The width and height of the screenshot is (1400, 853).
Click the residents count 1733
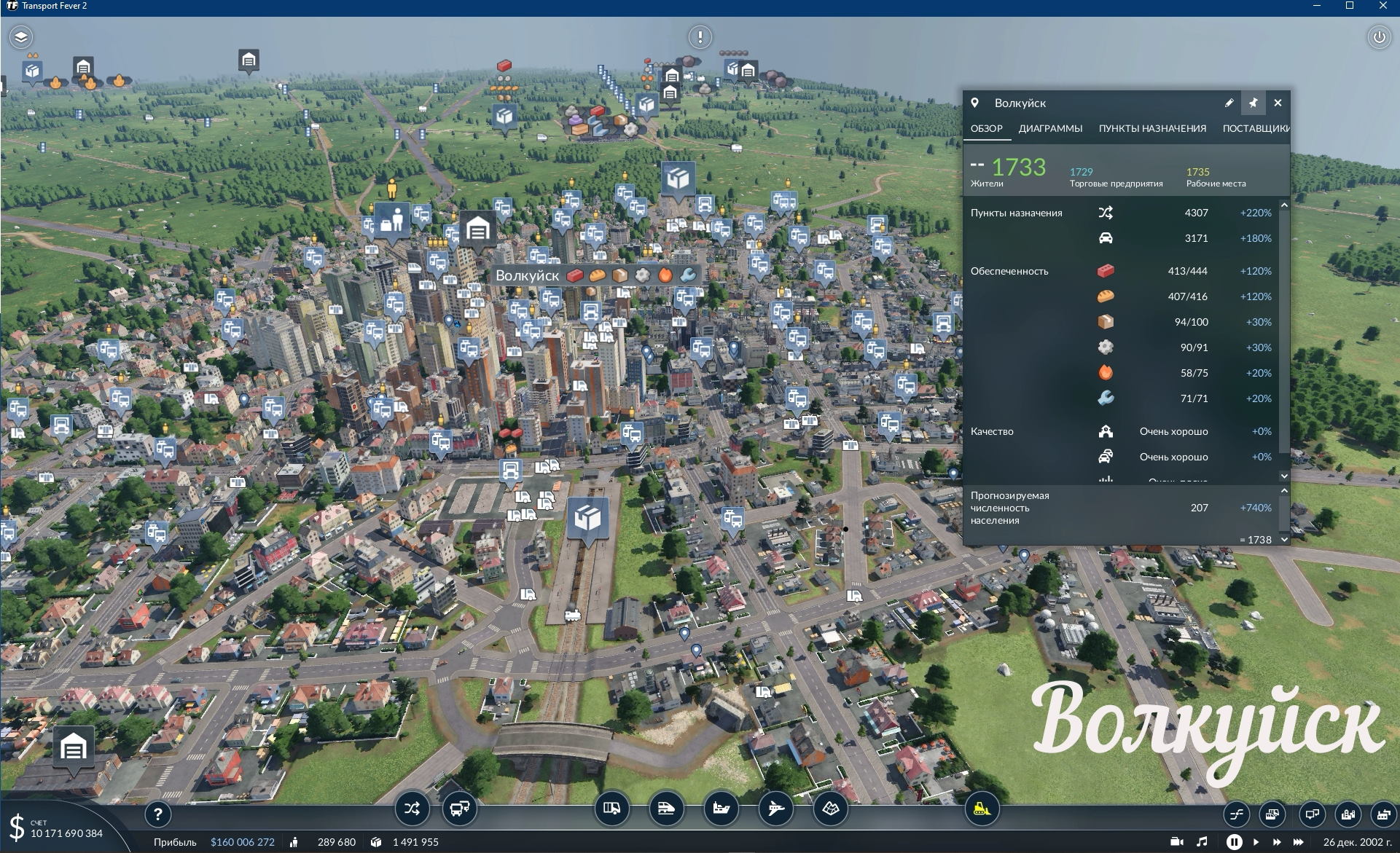click(1019, 167)
